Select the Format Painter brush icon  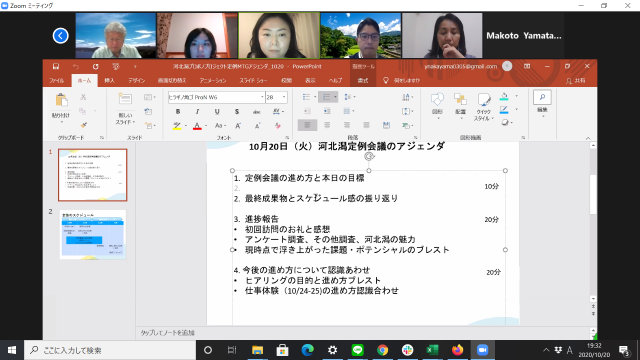83,125
